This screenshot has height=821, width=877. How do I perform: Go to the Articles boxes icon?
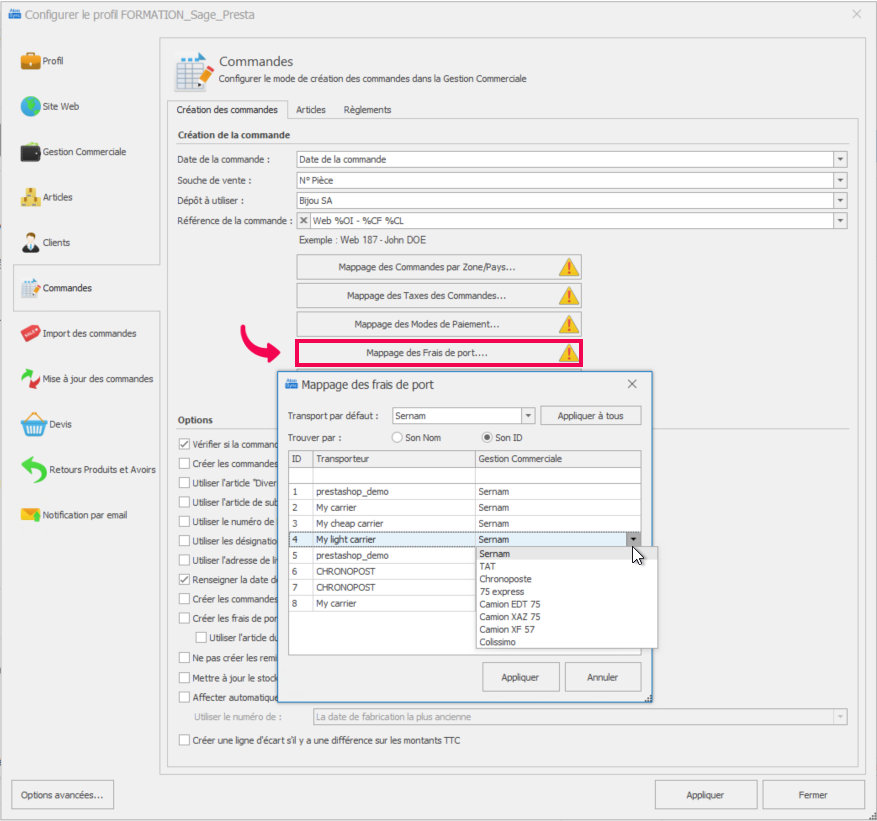tap(30, 197)
